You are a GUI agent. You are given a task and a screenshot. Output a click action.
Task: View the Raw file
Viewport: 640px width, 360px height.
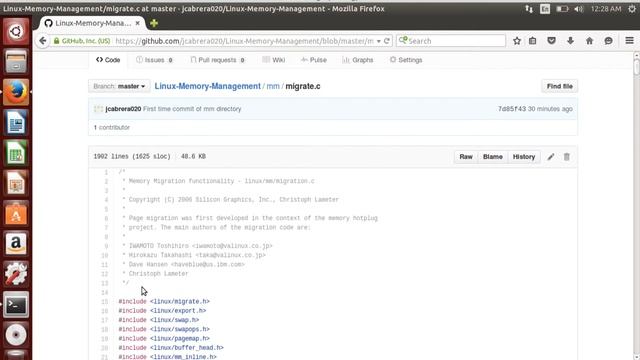[x=466, y=157]
